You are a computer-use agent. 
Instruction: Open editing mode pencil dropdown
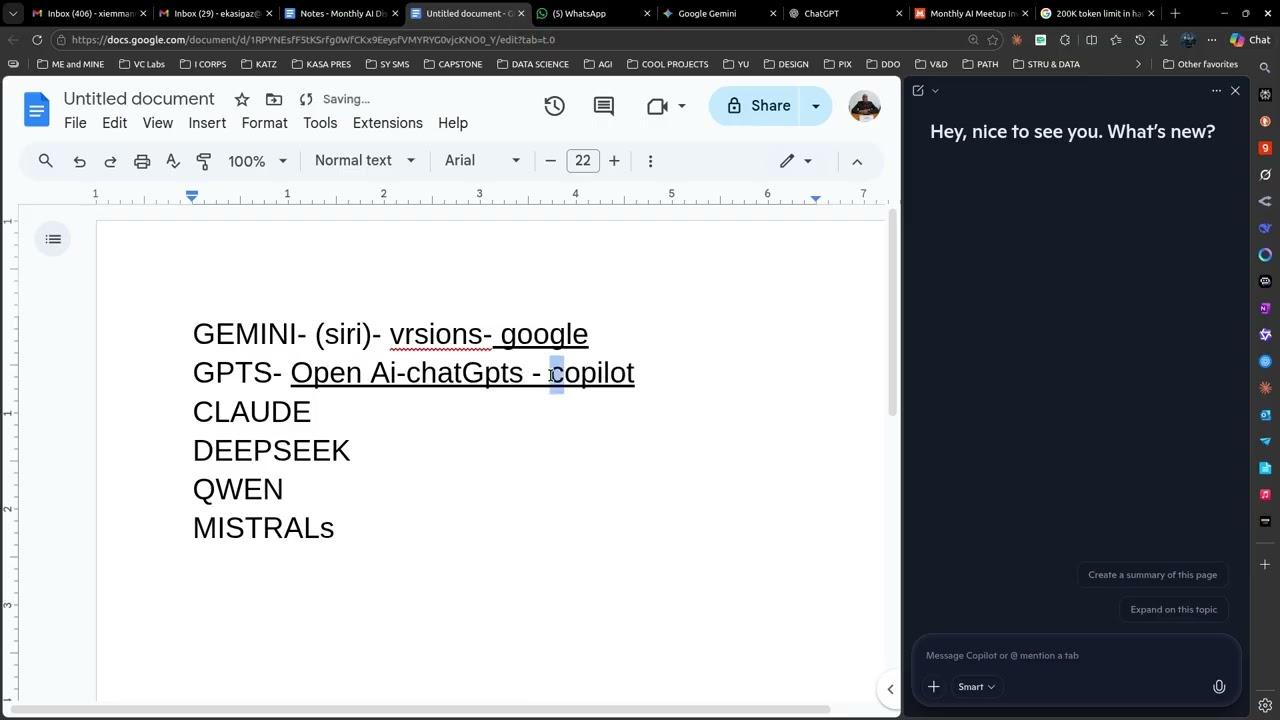(x=796, y=161)
